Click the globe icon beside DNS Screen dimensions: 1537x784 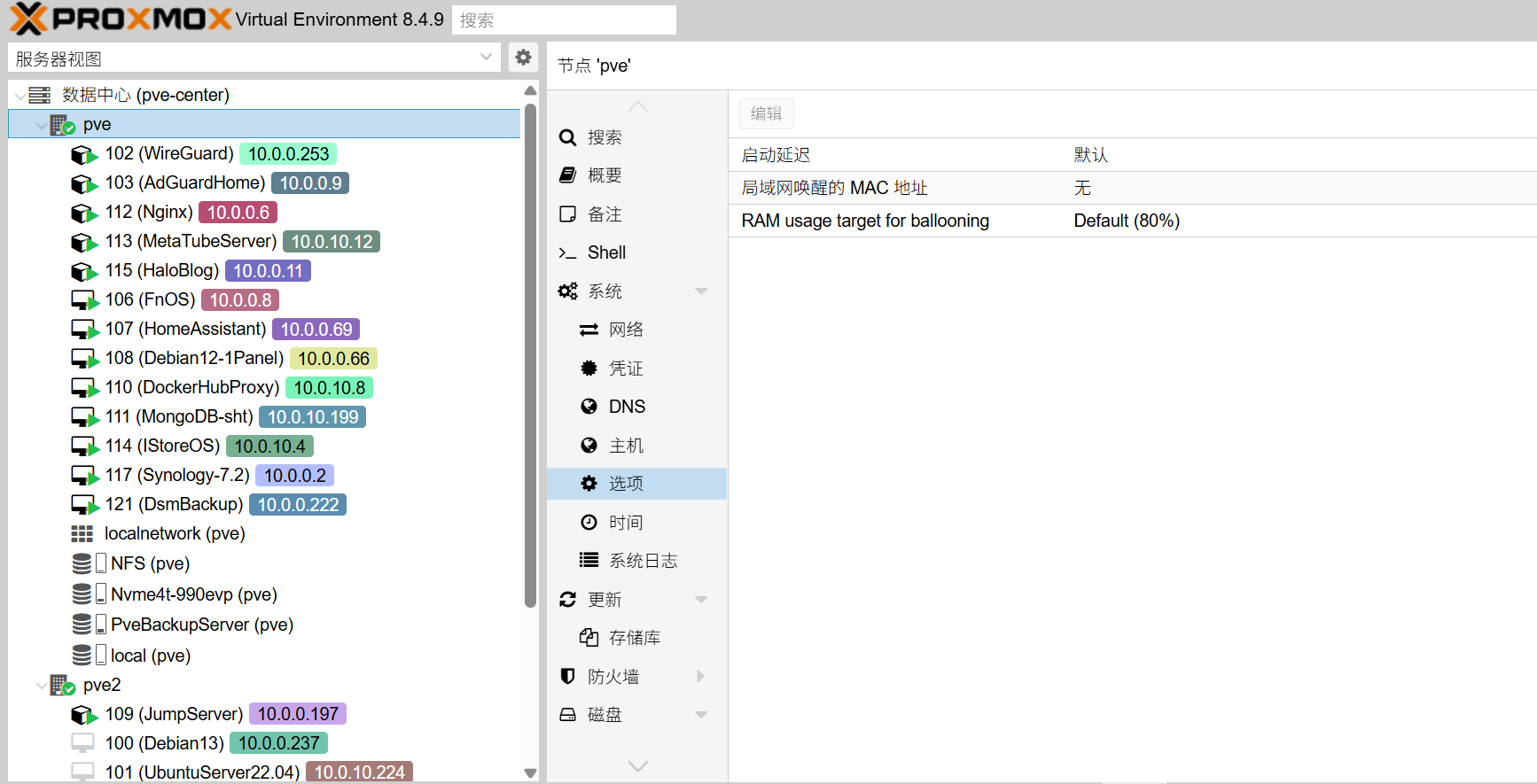click(589, 407)
